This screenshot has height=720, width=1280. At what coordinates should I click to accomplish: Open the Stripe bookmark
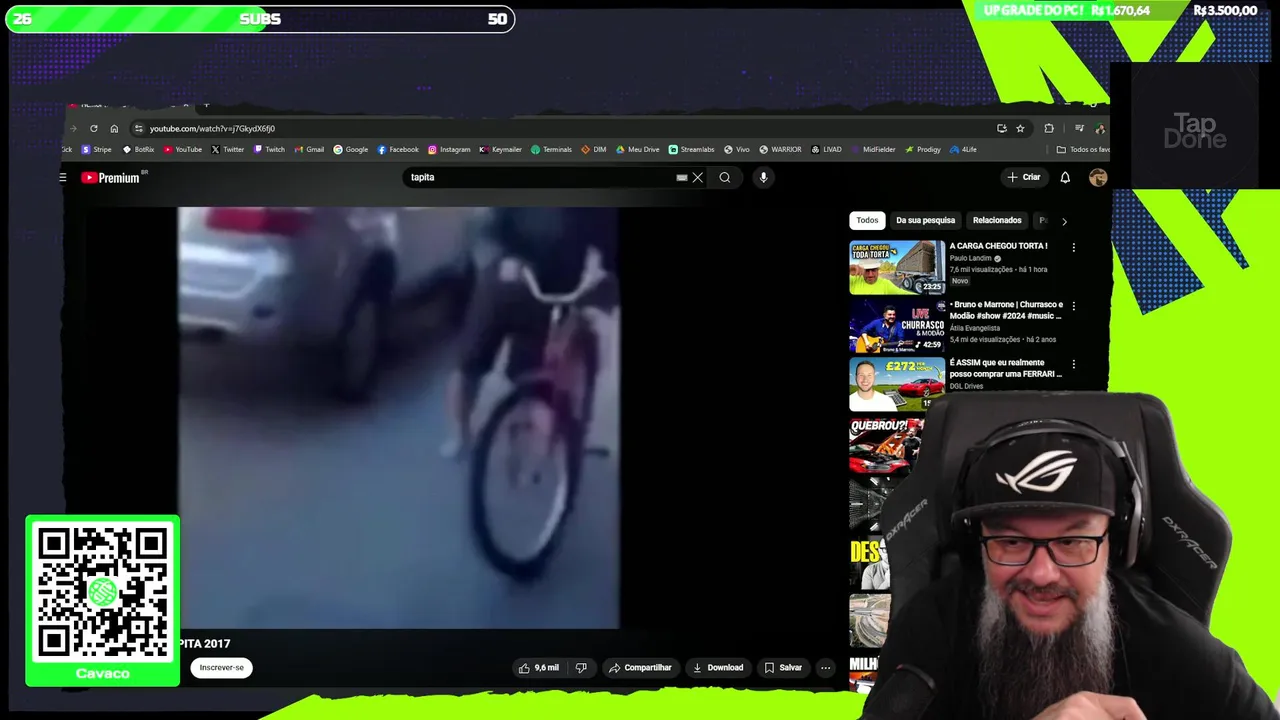click(x=96, y=149)
